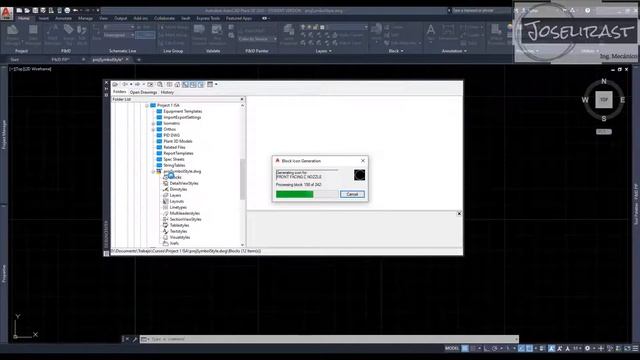The height and width of the screenshot is (360, 640).
Task: Cancel the Block Icon Generation process
Action: [x=352, y=194]
